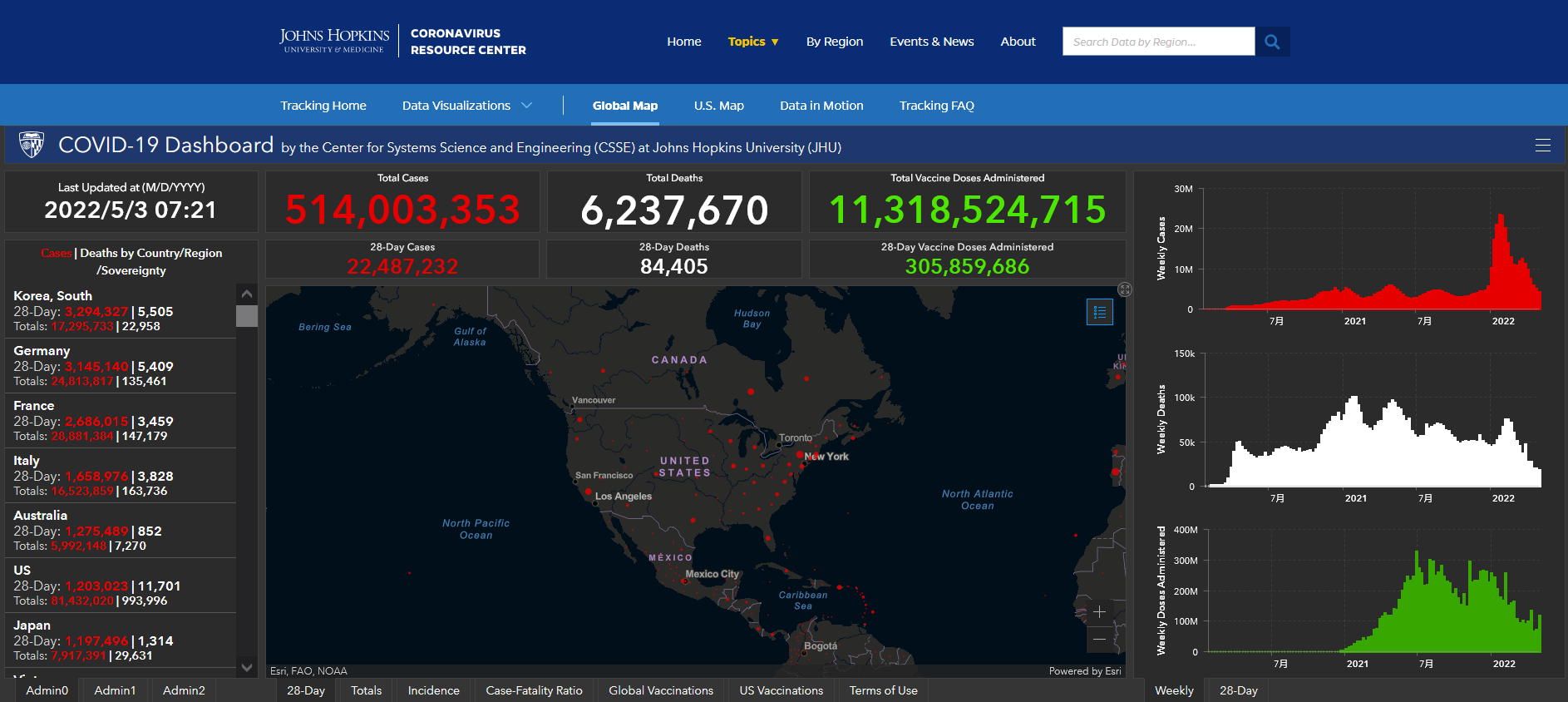Expand the map to full view
1568x702 pixels.
(x=1125, y=289)
